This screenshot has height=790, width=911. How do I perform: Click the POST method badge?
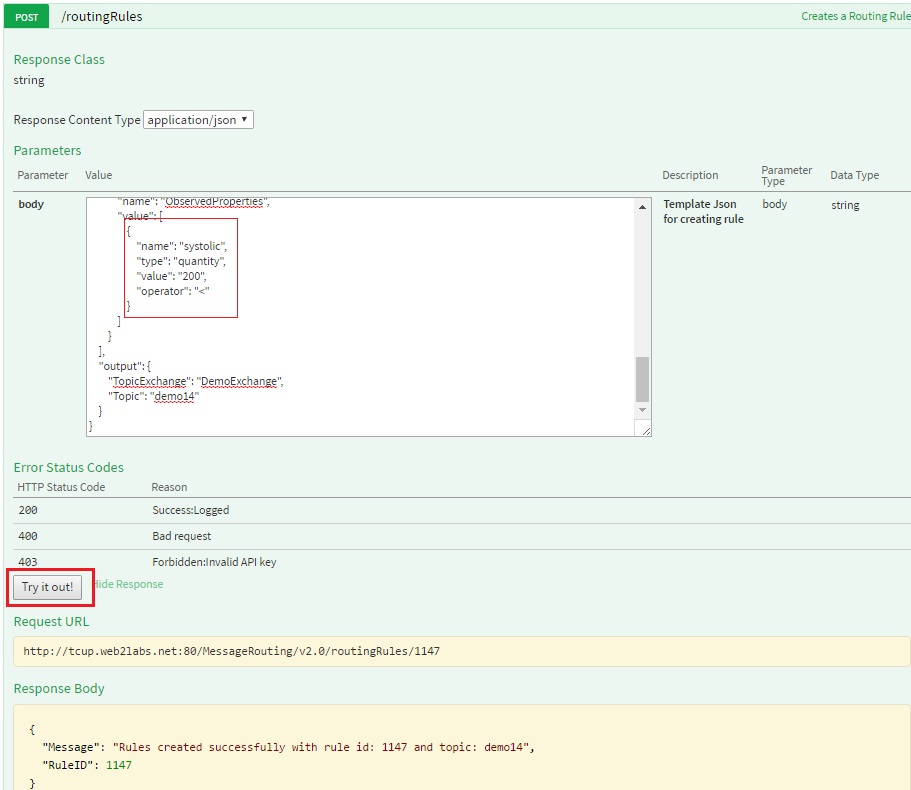coord(26,17)
